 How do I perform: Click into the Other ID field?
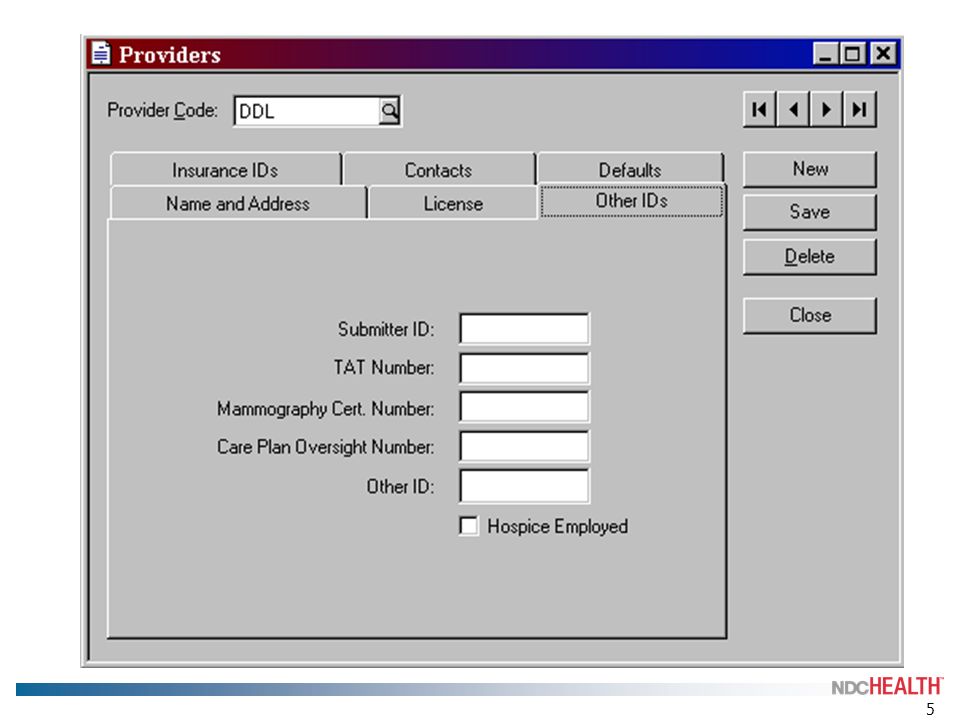click(x=524, y=486)
